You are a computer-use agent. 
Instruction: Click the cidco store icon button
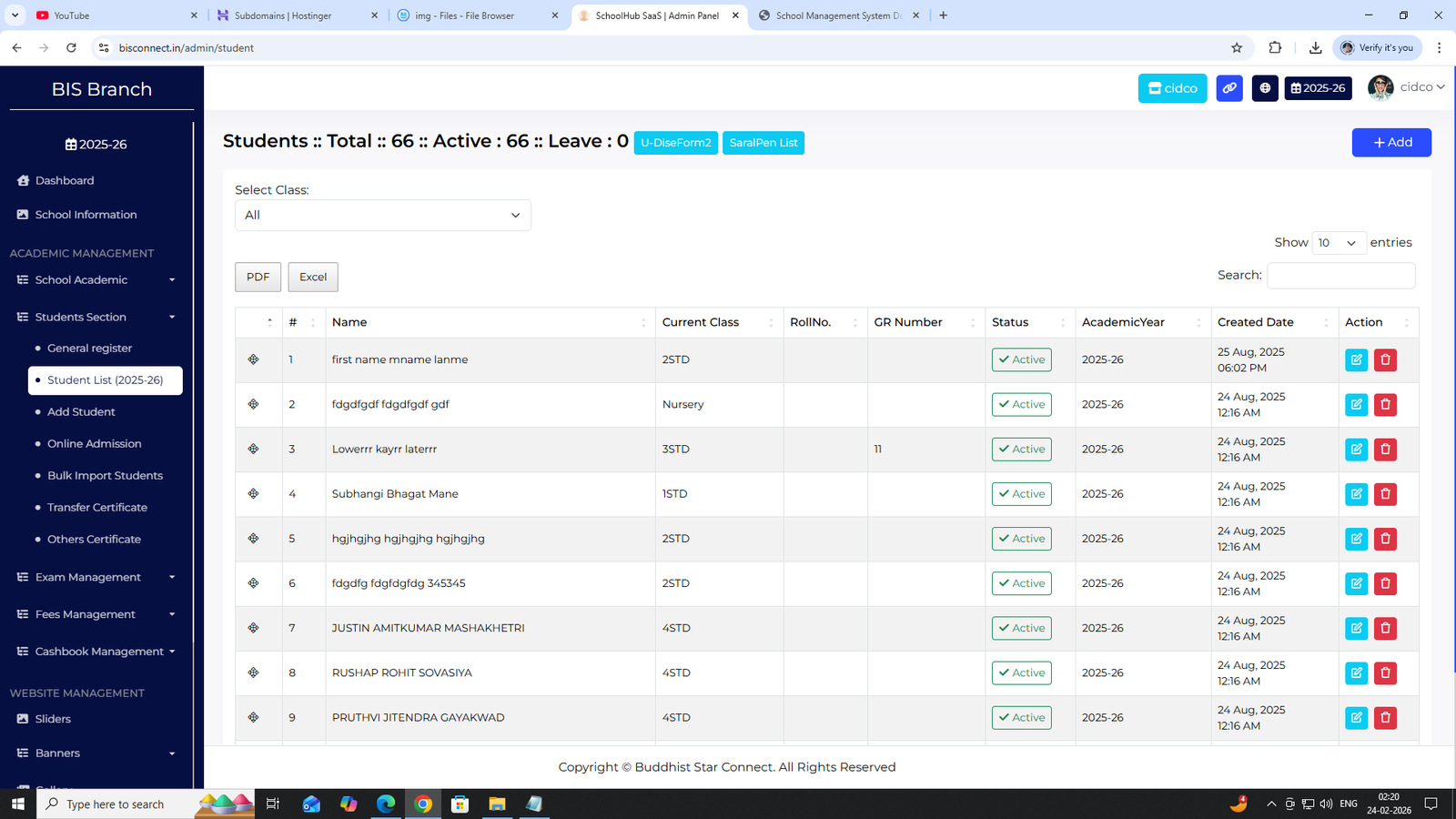[1172, 88]
